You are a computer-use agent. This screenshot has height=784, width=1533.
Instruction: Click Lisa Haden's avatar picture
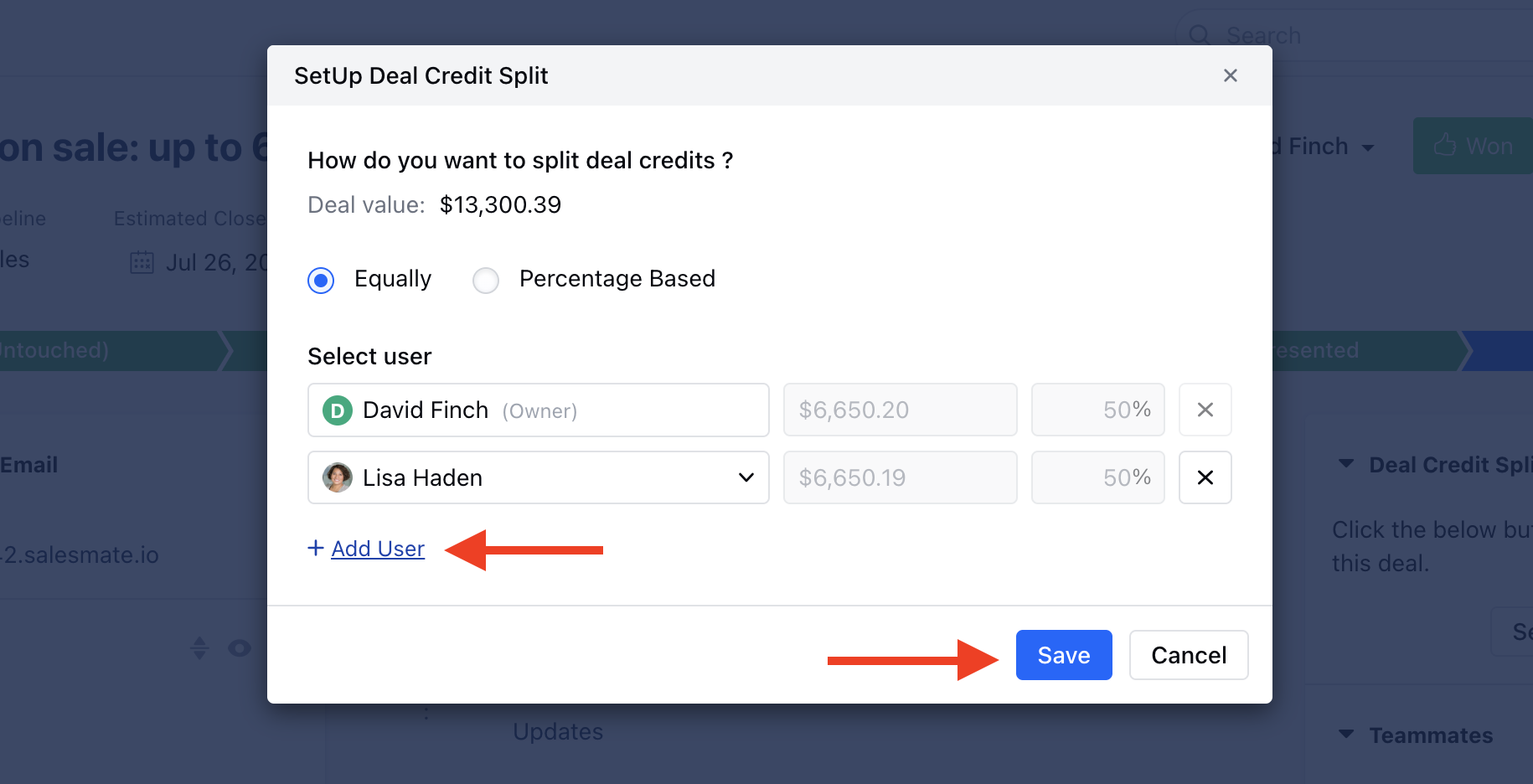tap(338, 477)
